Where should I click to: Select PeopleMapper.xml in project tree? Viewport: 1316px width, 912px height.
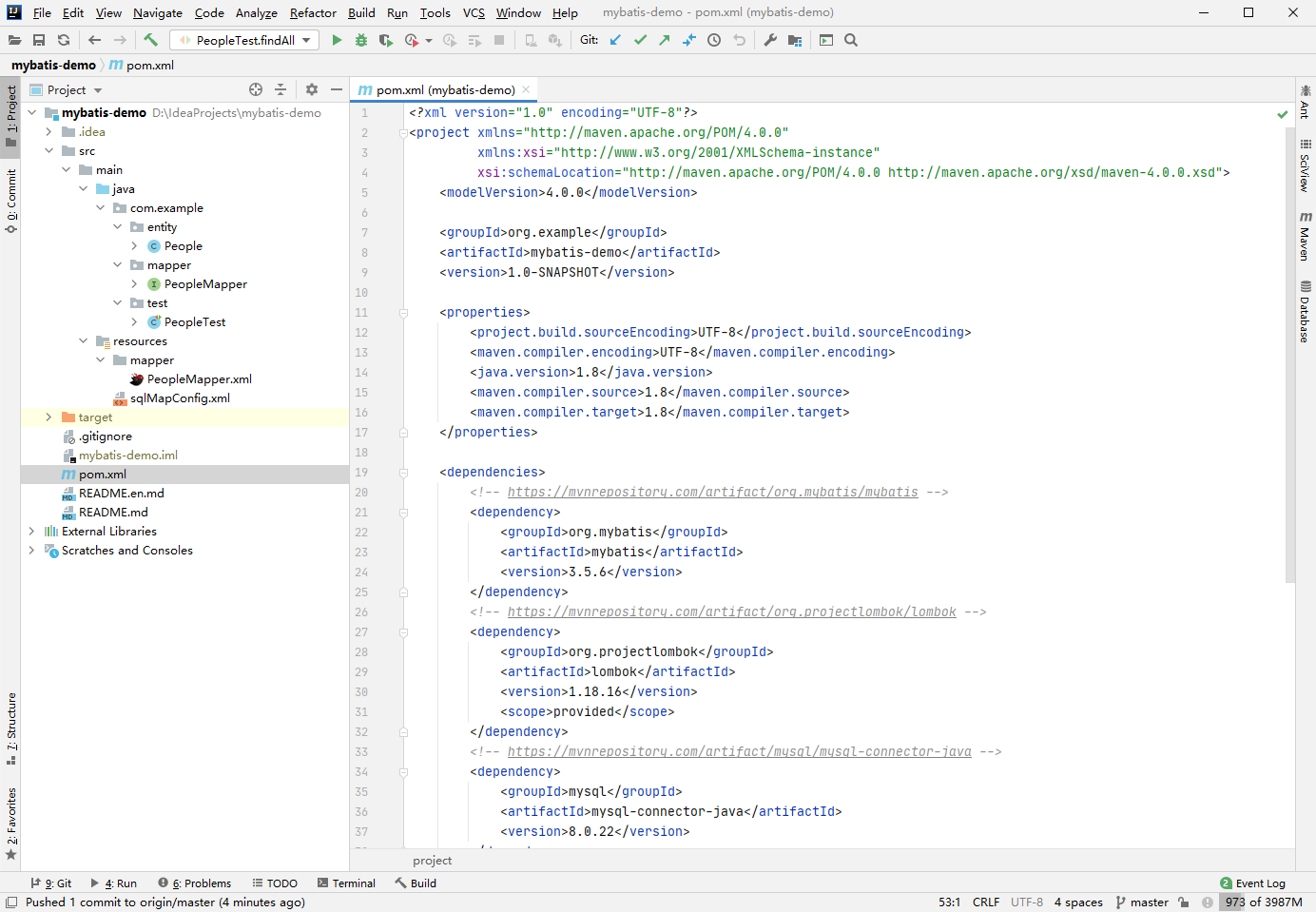coord(200,379)
